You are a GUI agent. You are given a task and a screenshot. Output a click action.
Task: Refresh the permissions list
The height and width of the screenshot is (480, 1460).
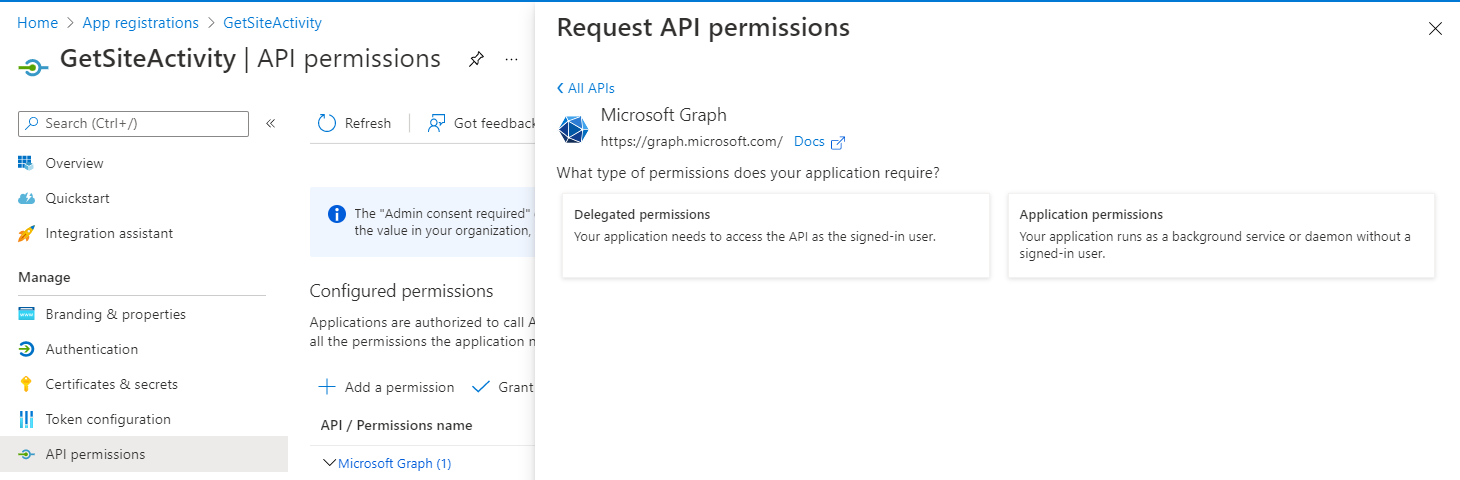coord(354,123)
